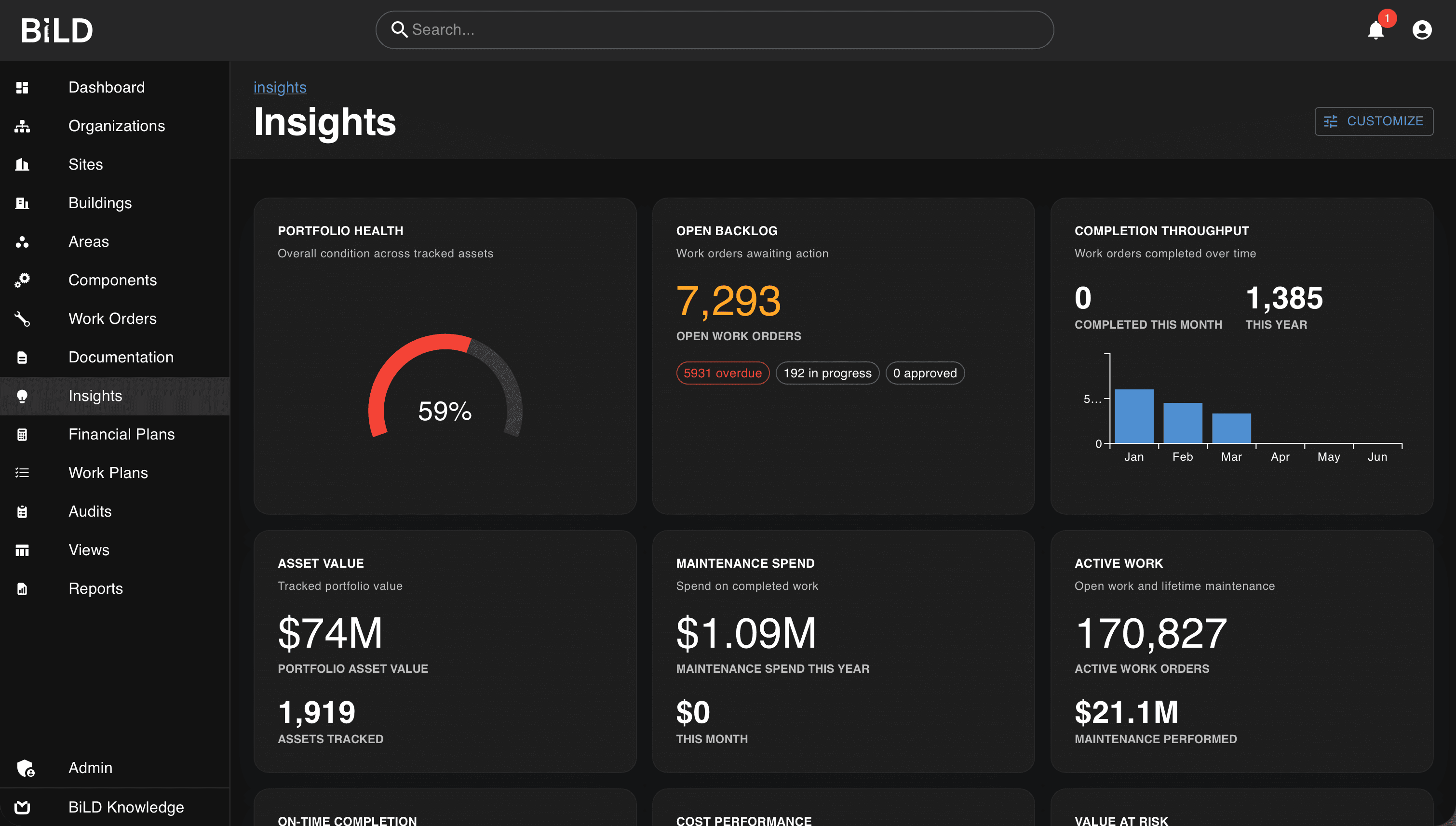Click the Organizations hierarchy icon
The width and height of the screenshot is (1456, 826).
22,126
